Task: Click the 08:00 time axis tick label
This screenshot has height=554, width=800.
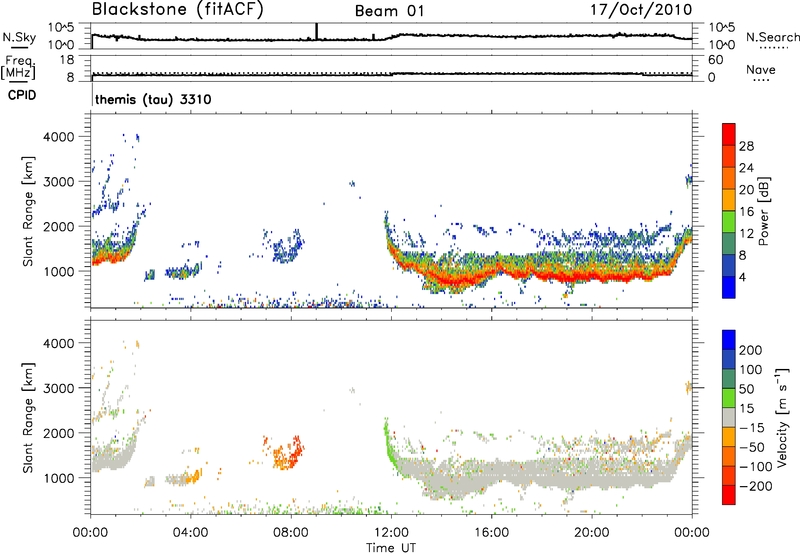Action: pos(290,533)
